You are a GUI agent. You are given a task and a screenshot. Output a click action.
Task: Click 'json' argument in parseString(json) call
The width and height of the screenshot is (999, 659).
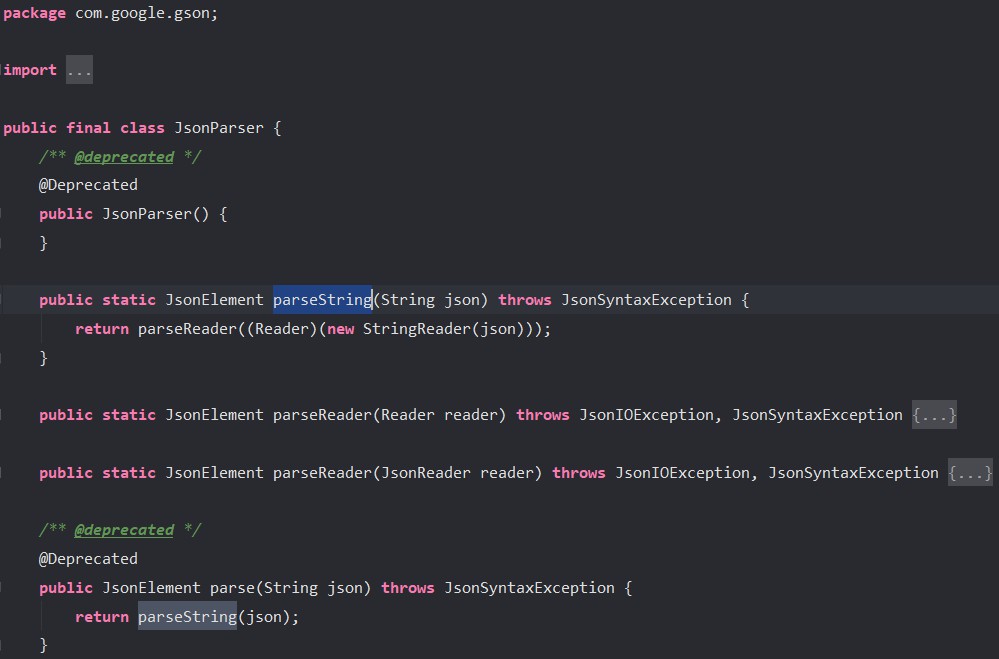[x=264, y=617]
